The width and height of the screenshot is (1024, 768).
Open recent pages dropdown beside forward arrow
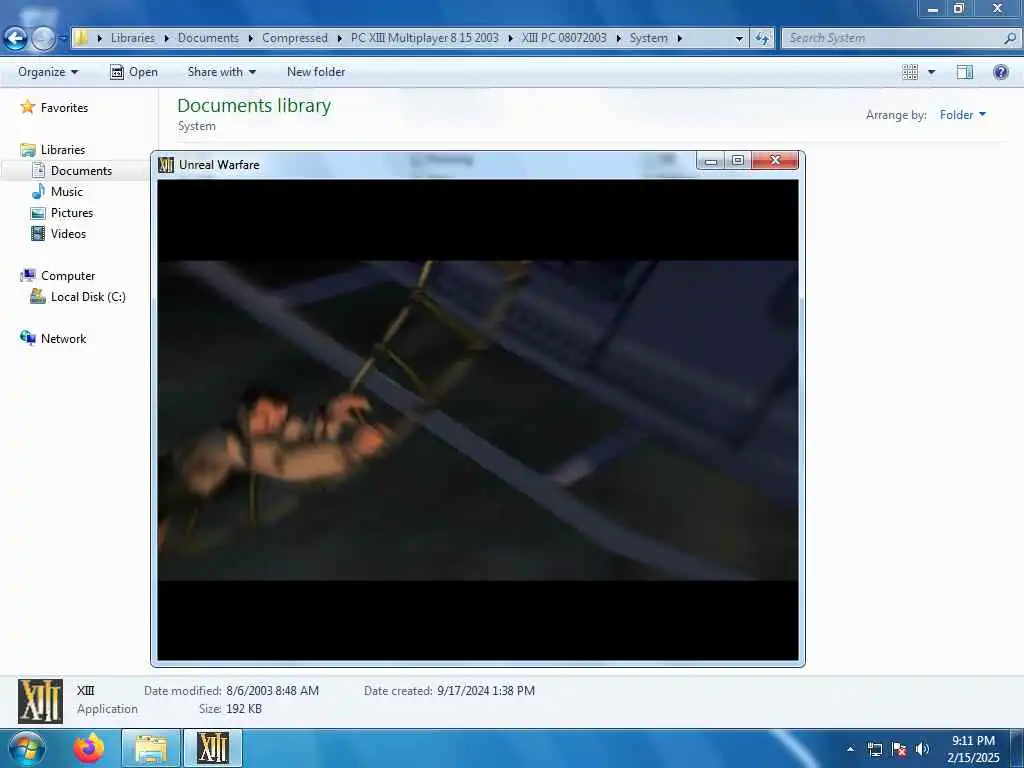tap(63, 39)
